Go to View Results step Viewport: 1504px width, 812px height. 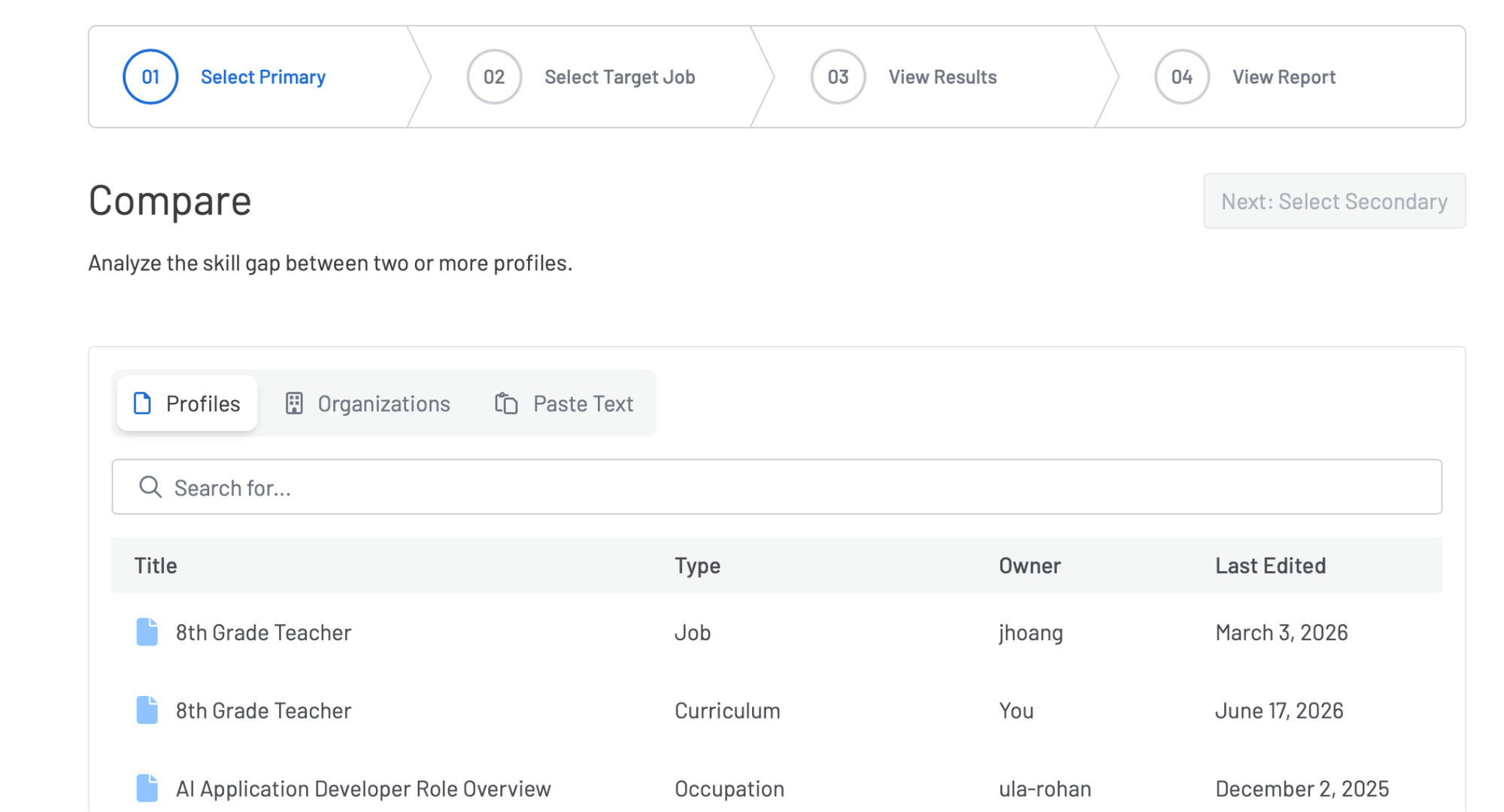coord(942,77)
